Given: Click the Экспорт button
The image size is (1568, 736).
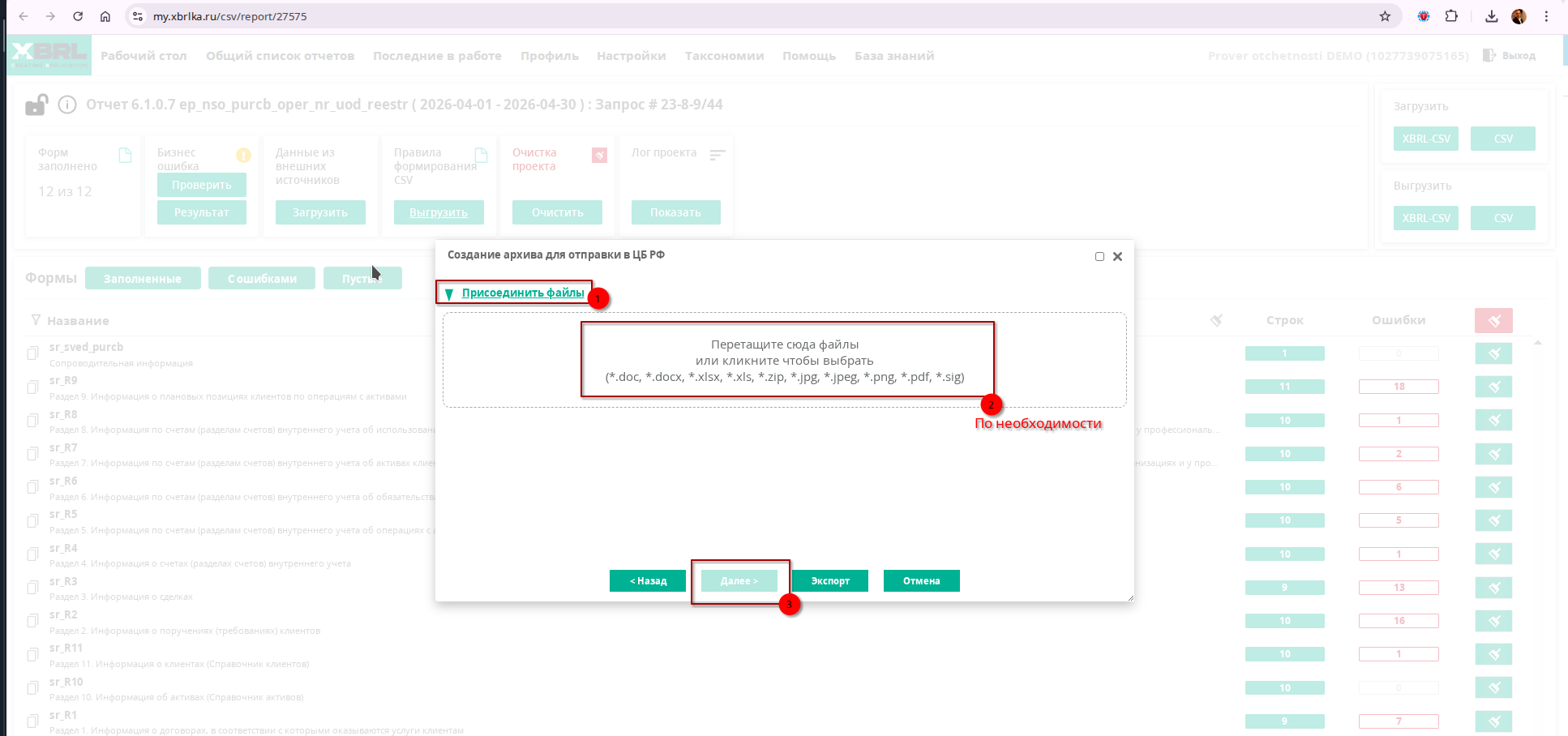Looking at the screenshot, I should pos(830,581).
